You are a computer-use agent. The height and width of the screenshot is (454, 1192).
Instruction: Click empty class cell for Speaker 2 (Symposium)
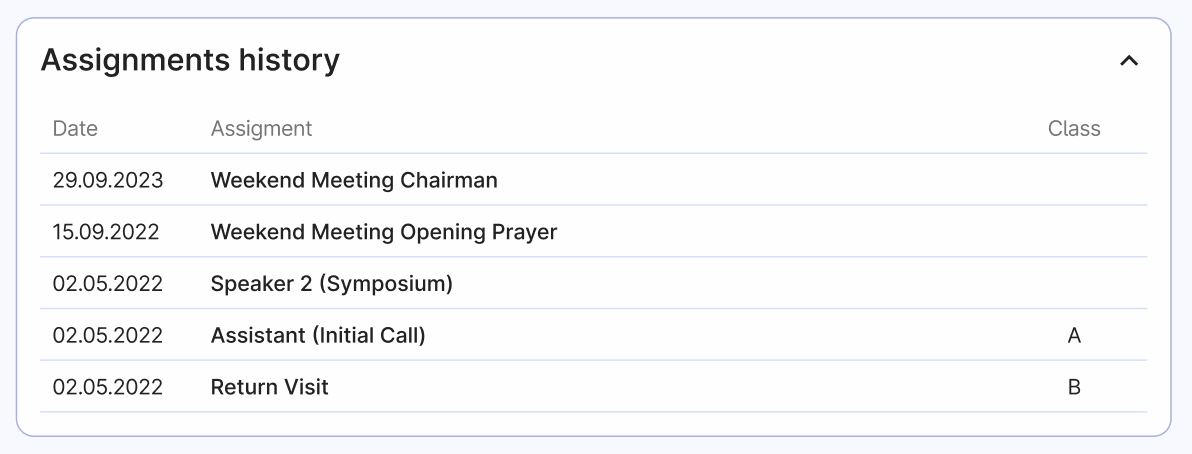[1074, 285]
